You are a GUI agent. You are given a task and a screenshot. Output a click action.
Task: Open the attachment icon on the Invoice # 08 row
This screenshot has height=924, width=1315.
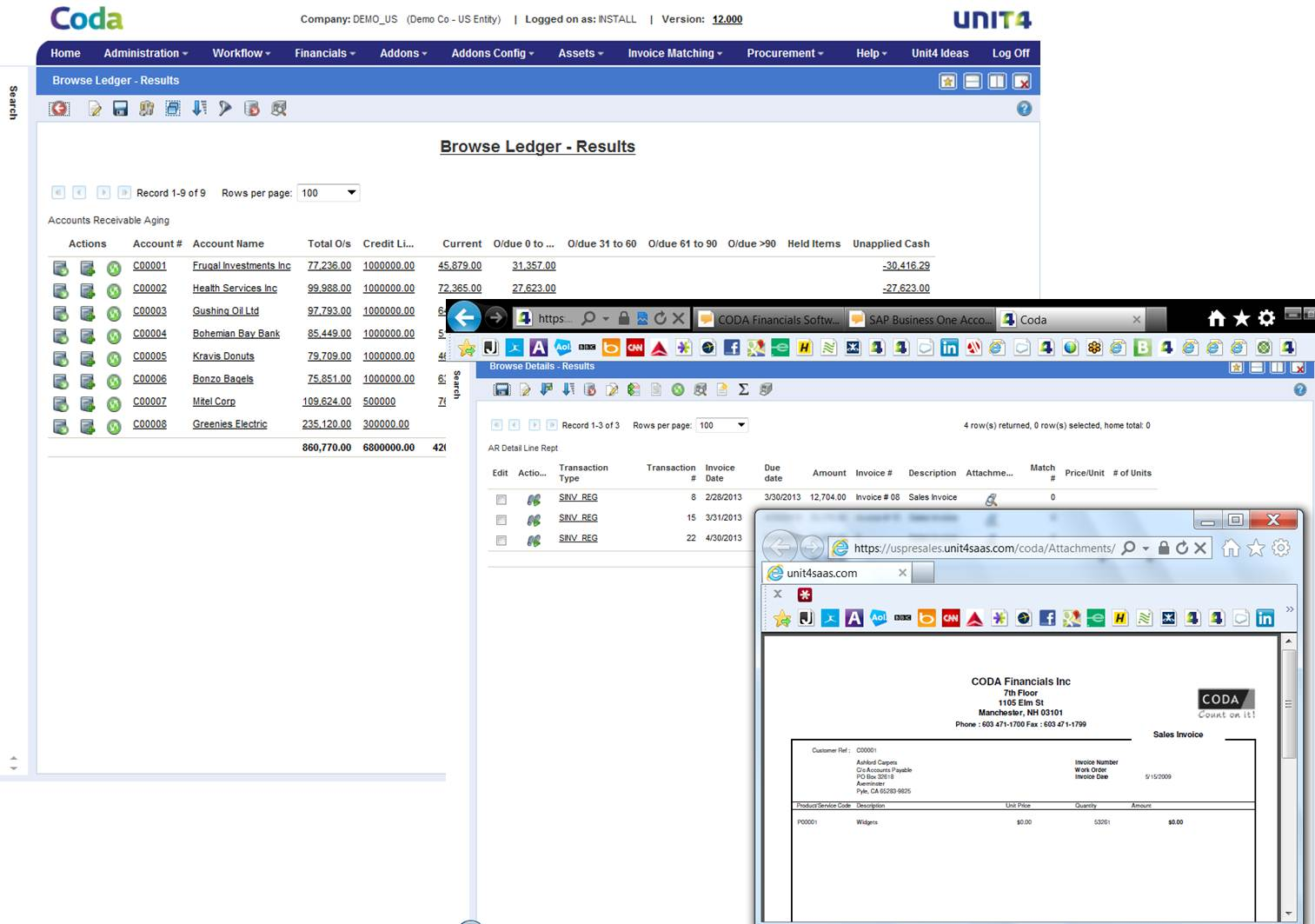point(991,499)
